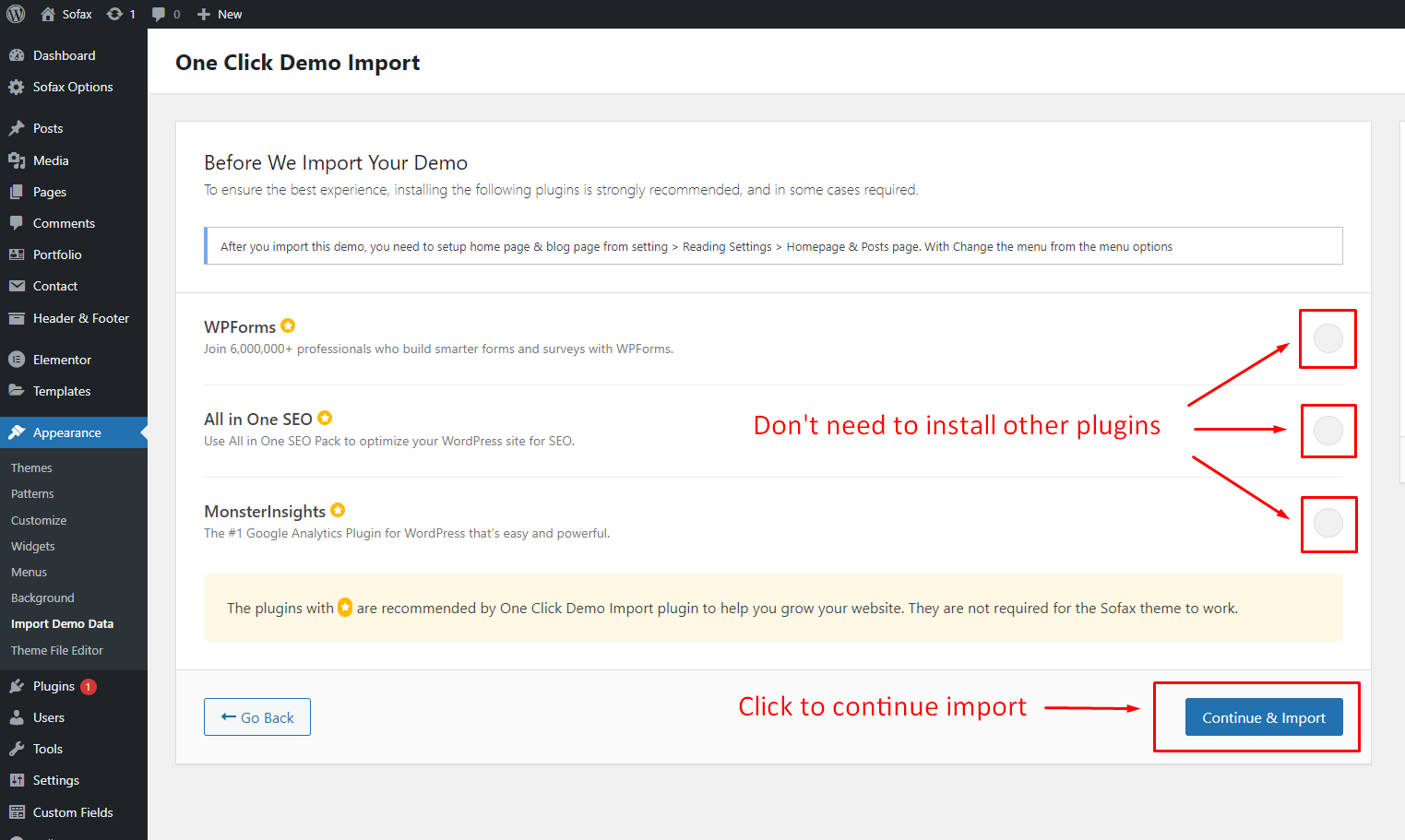Click the Plugins plug icon
This screenshot has width=1405, height=840.
click(x=17, y=686)
